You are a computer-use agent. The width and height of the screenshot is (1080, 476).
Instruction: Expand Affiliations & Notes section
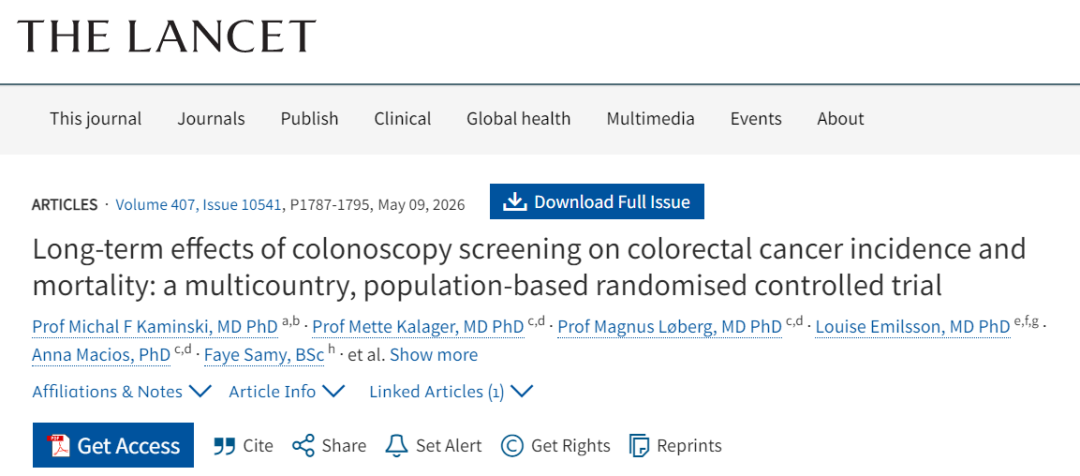pyautogui.click(x=121, y=391)
